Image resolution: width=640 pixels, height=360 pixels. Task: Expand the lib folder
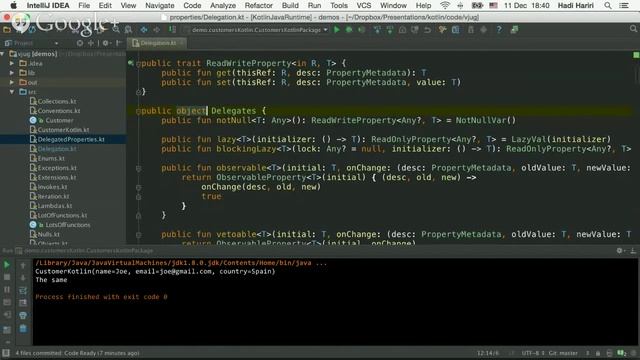point(12,73)
